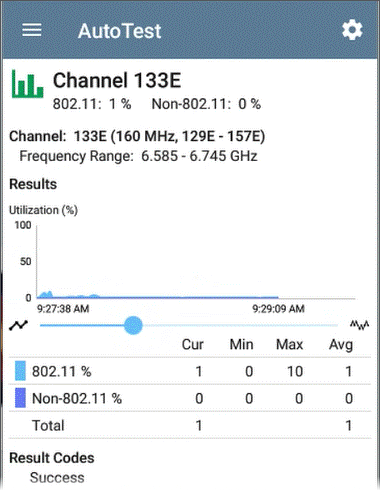Click the detailed waveform graph icon
Screen dimensions: 380x491
pyautogui.click(x=360, y=325)
